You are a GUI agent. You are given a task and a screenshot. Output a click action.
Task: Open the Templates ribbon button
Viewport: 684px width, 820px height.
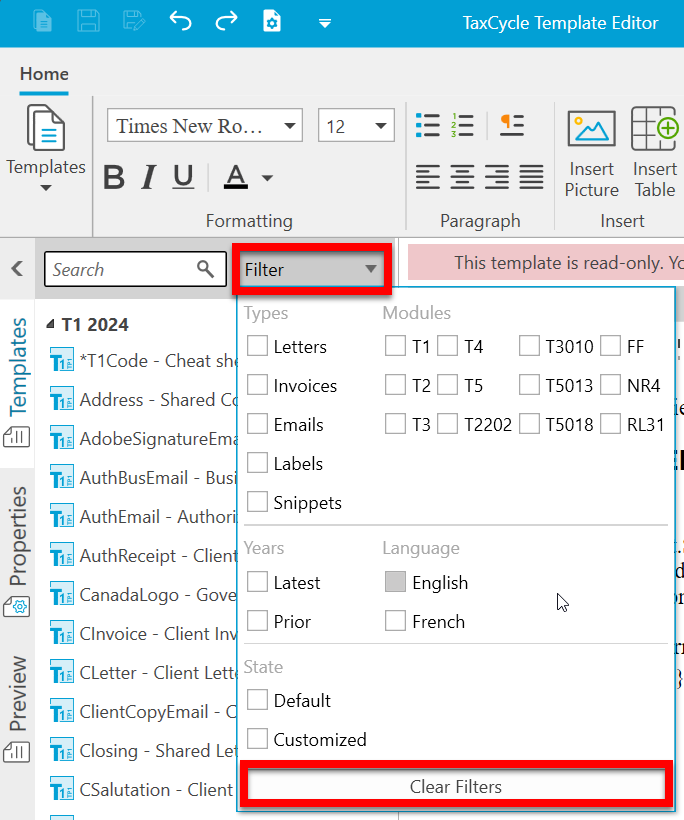(x=45, y=148)
